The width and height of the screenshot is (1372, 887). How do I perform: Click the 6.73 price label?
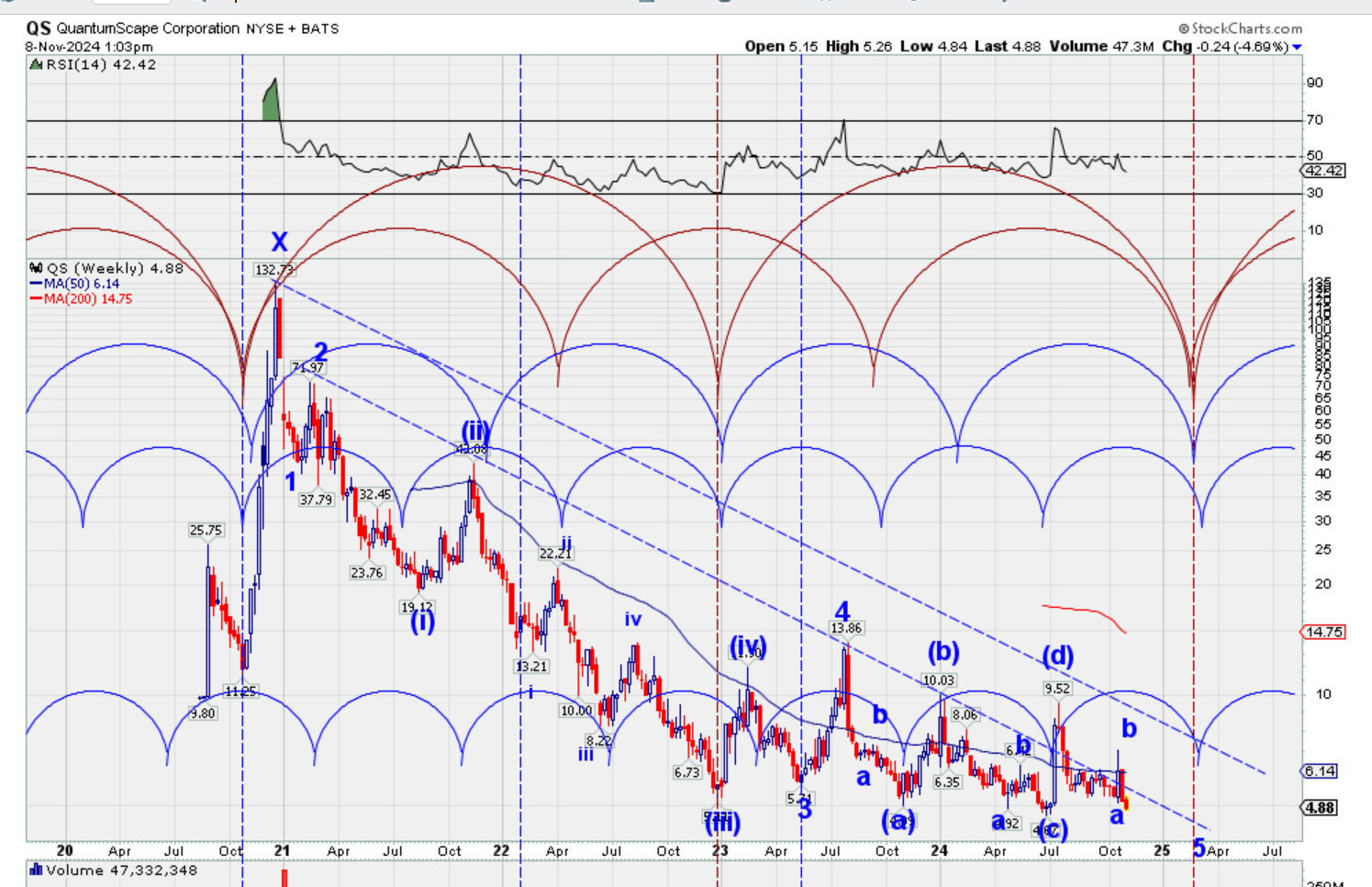[687, 773]
